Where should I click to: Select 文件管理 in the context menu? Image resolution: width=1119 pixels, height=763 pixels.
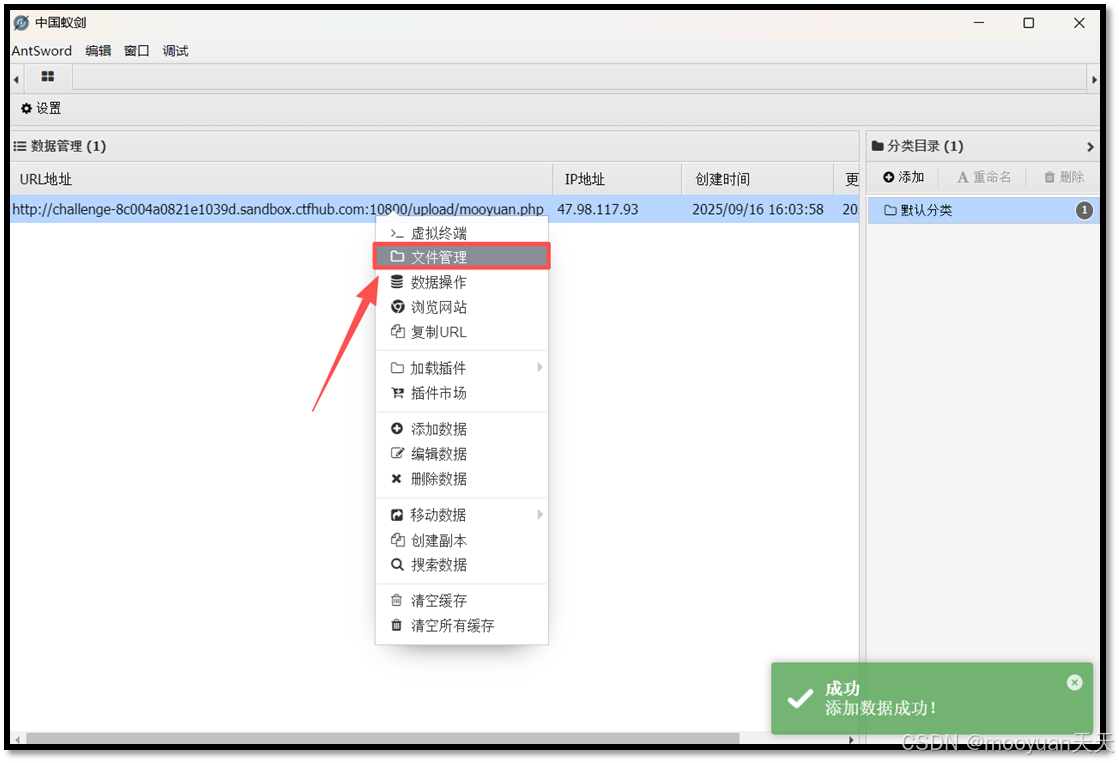[462, 257]
